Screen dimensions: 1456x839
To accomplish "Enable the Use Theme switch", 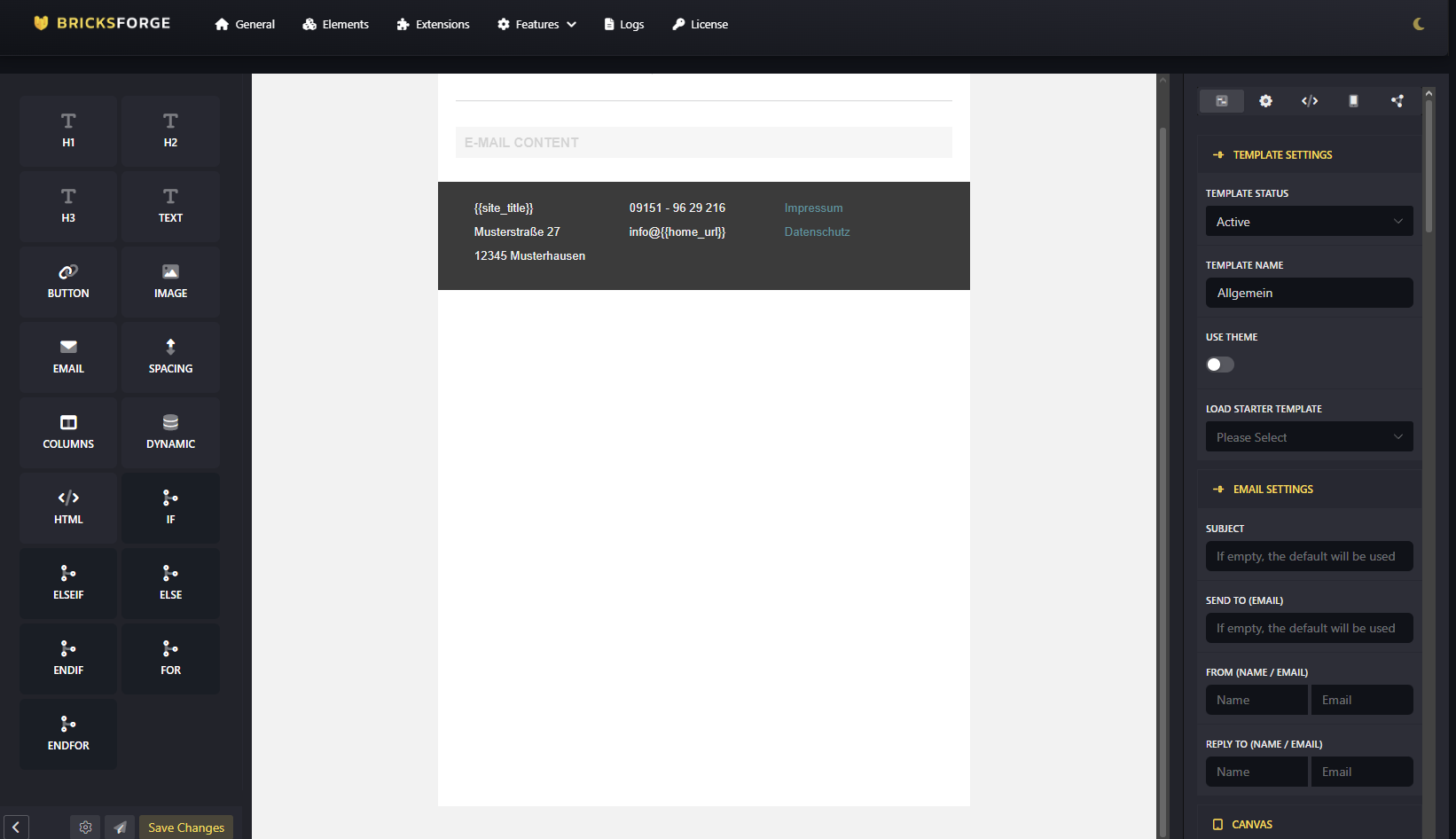I will tap(1220, 365).
